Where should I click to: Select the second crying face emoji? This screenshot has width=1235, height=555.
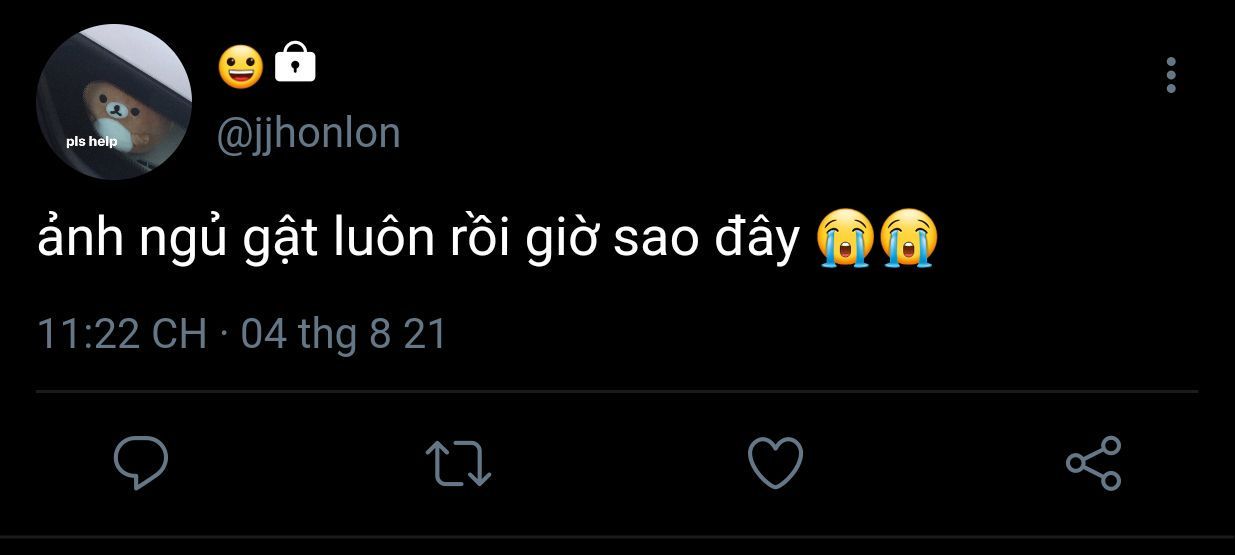(909, 238)
